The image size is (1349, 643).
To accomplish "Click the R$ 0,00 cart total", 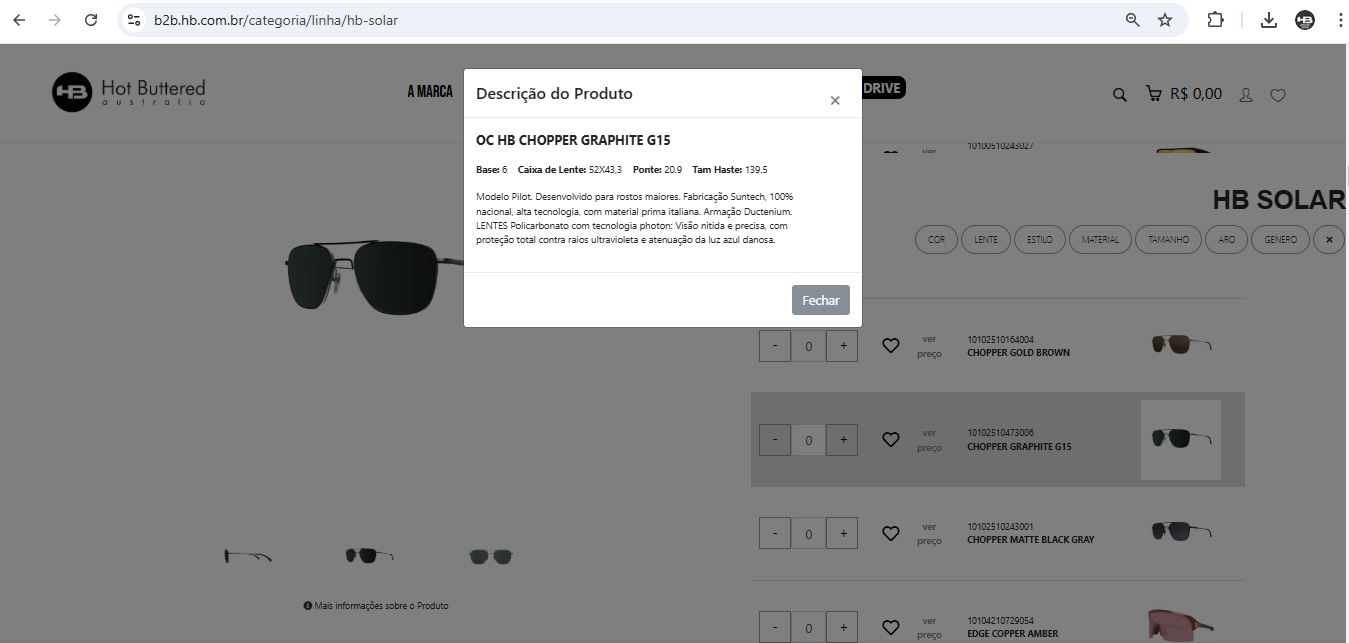I will (1196, 94).
